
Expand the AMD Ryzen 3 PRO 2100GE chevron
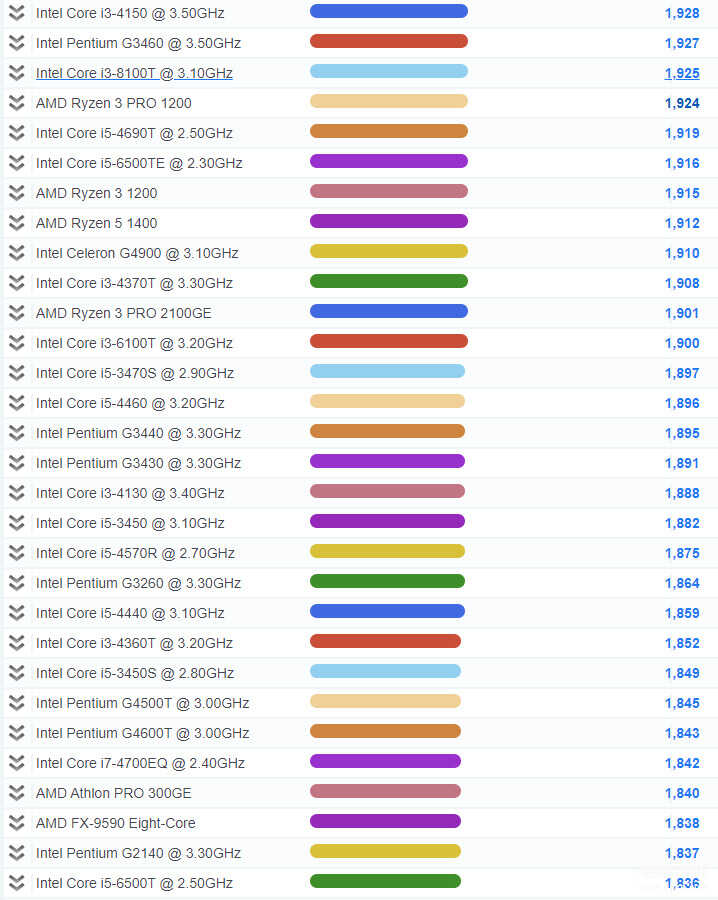17,313
